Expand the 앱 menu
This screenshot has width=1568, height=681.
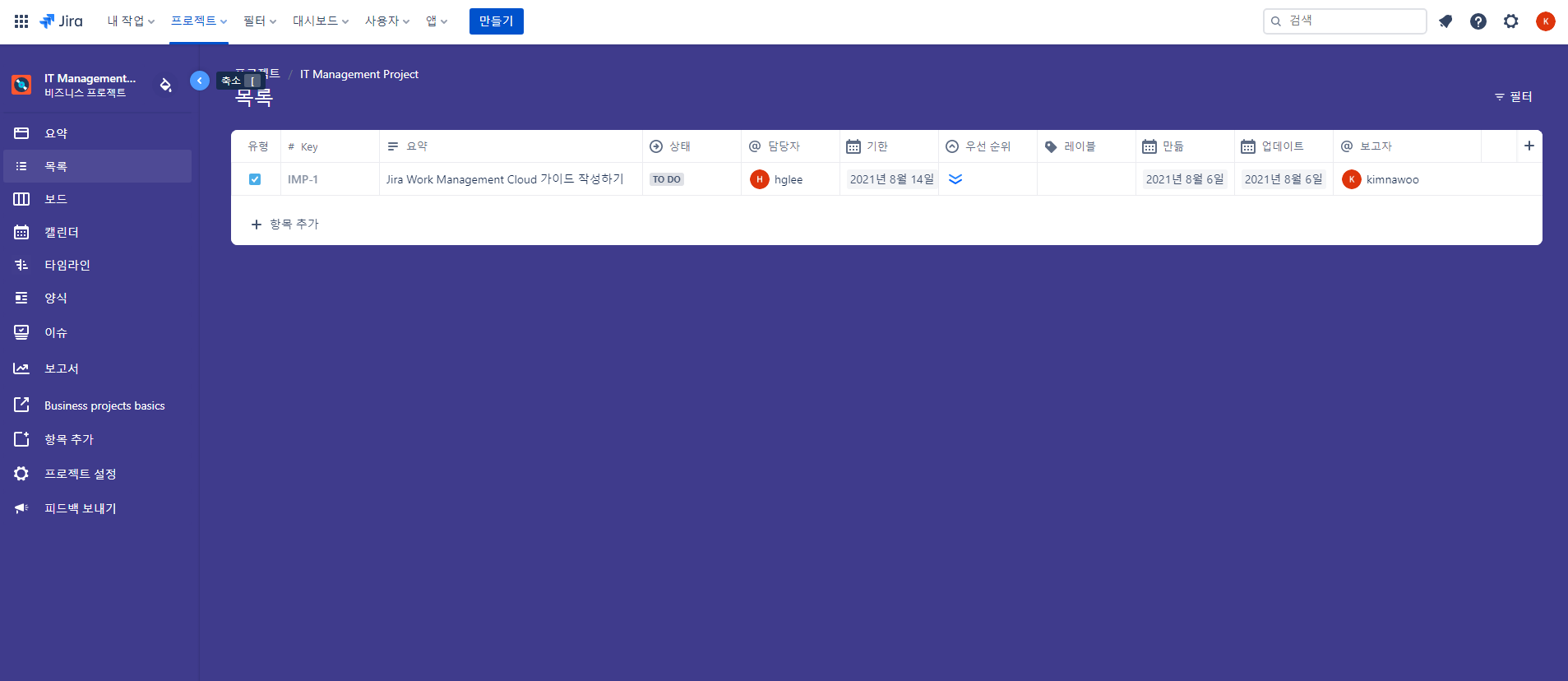[437, 21]
